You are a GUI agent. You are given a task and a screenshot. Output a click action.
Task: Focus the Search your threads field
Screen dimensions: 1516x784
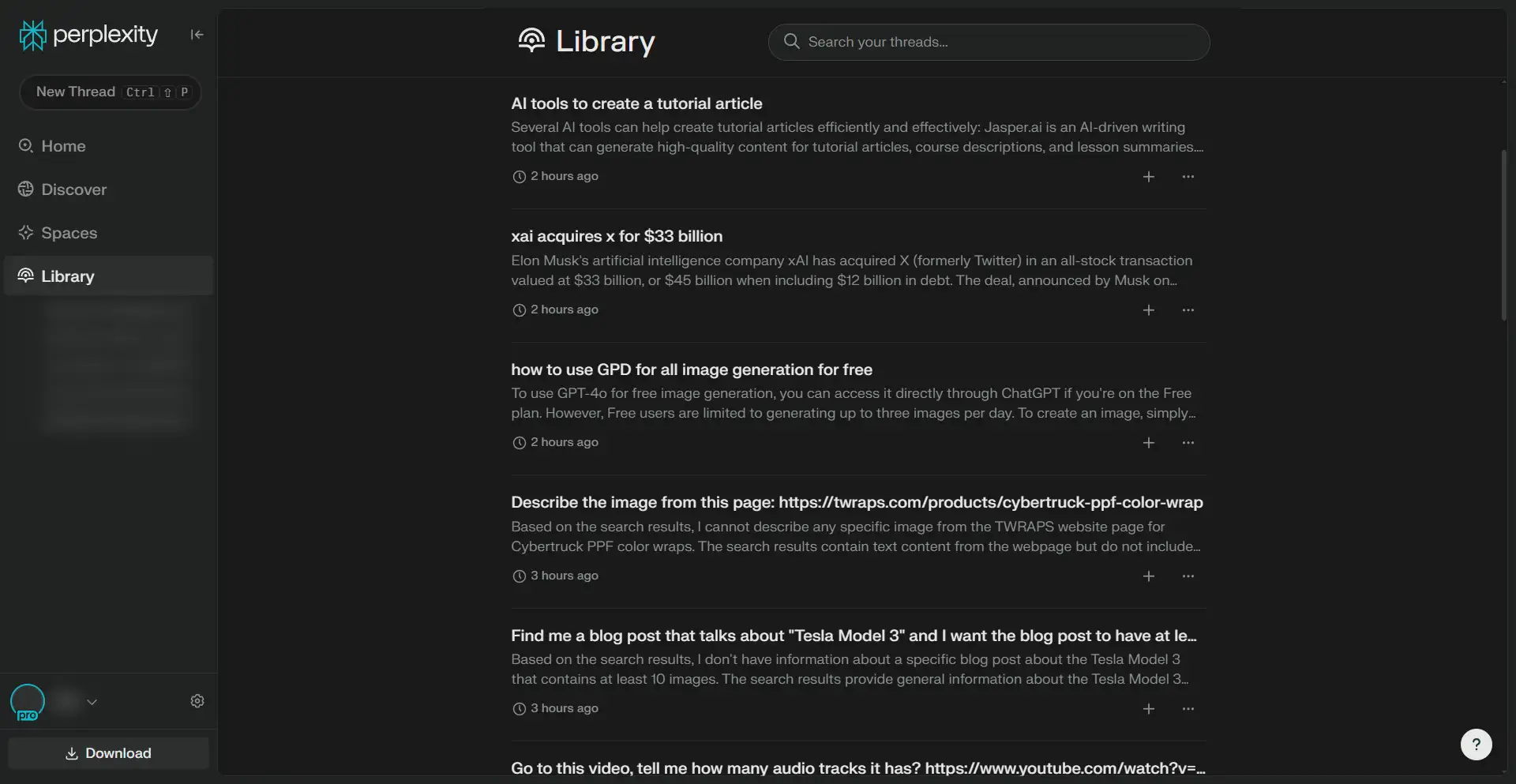(x=989, y=42)
